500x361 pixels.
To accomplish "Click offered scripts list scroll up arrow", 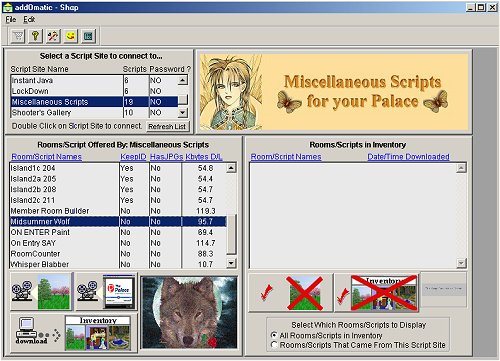I will tap(231, 168).
